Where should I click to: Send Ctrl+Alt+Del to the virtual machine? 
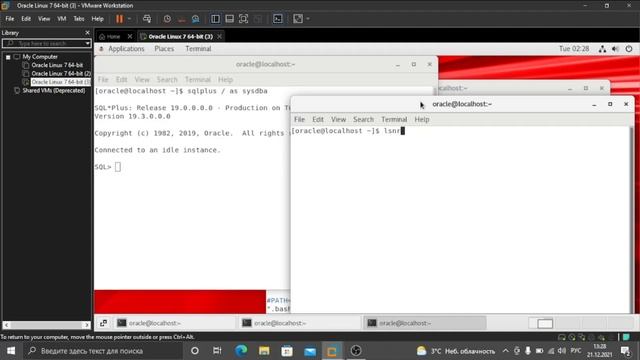(x=147, y=19)
